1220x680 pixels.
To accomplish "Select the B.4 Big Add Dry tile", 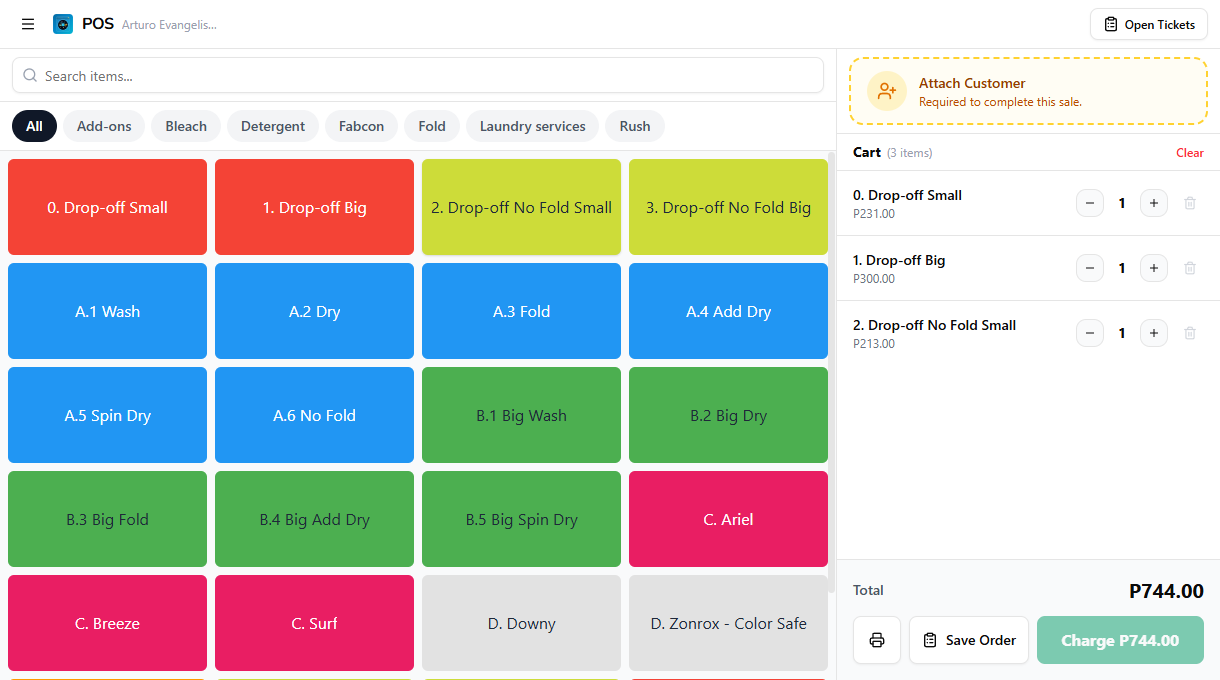I will pyautogui.click(x=314, y=519).
